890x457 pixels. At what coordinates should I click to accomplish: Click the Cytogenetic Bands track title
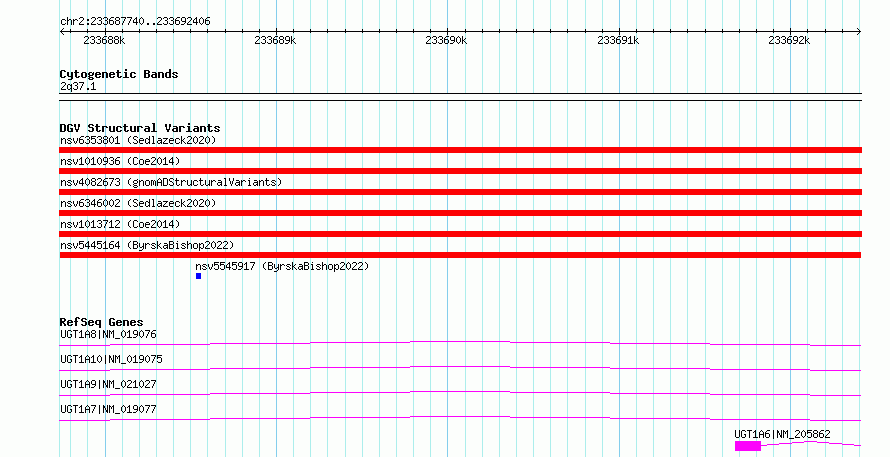[119, 74]
